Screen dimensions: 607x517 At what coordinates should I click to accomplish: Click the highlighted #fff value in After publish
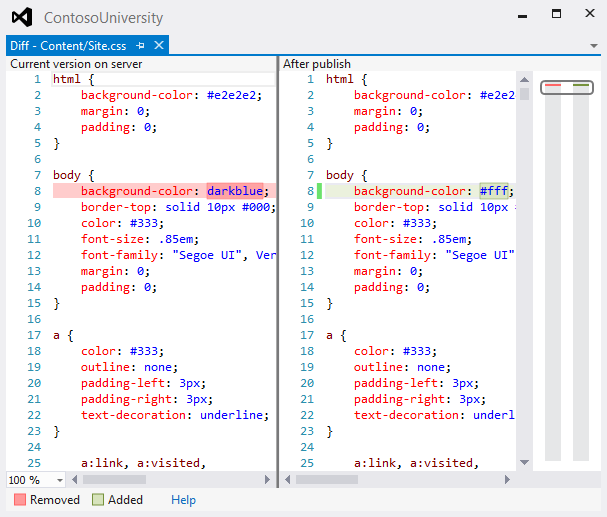(x=494, y=191)
